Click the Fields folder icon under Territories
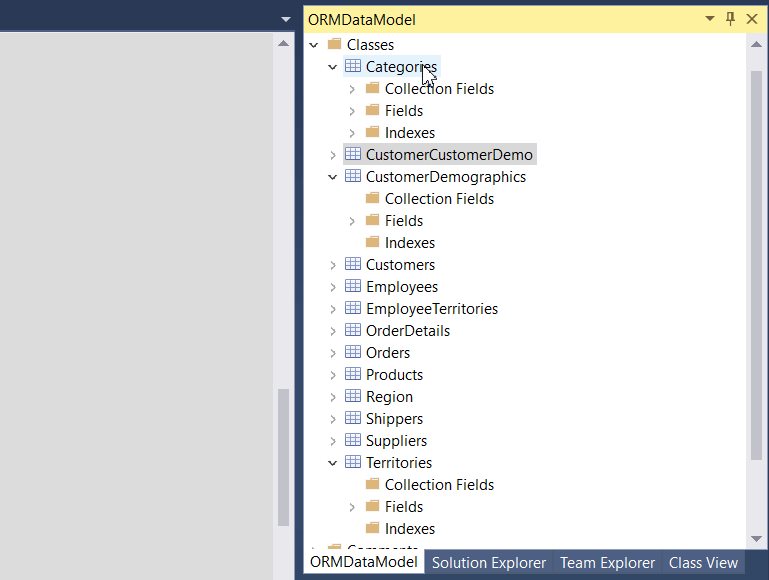769x580 pixels. (x=373, y=506)
